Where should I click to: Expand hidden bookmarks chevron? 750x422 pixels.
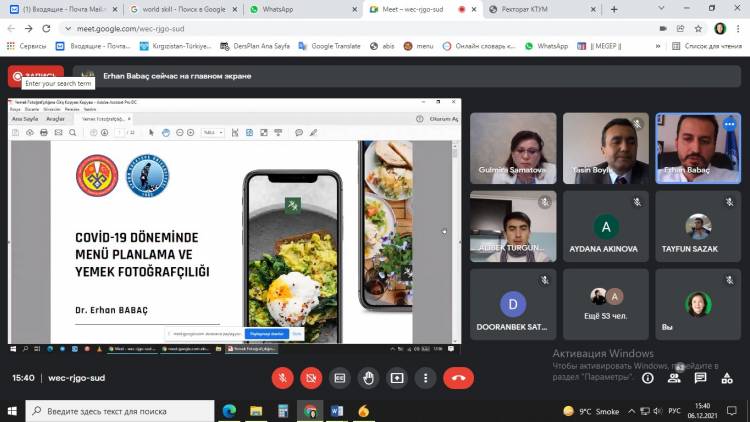[x=658, y=46]
